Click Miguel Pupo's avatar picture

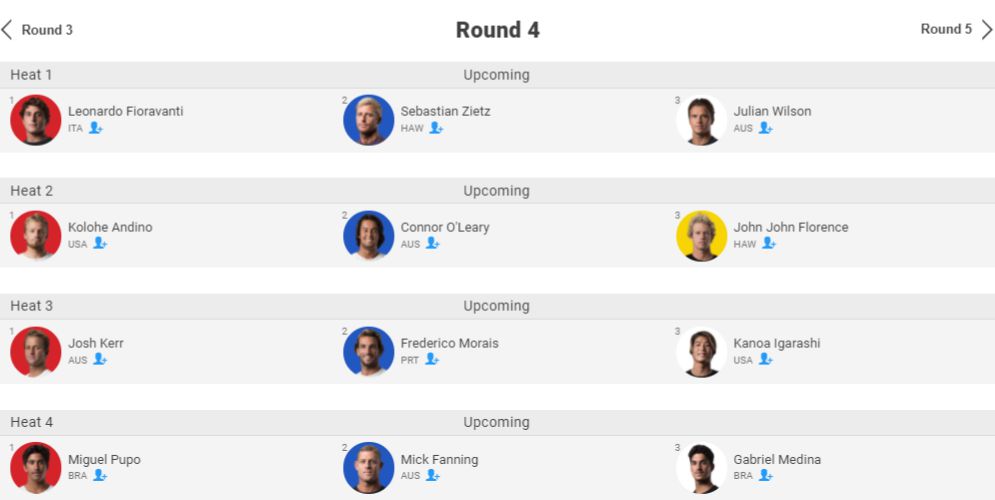point(36,467)
